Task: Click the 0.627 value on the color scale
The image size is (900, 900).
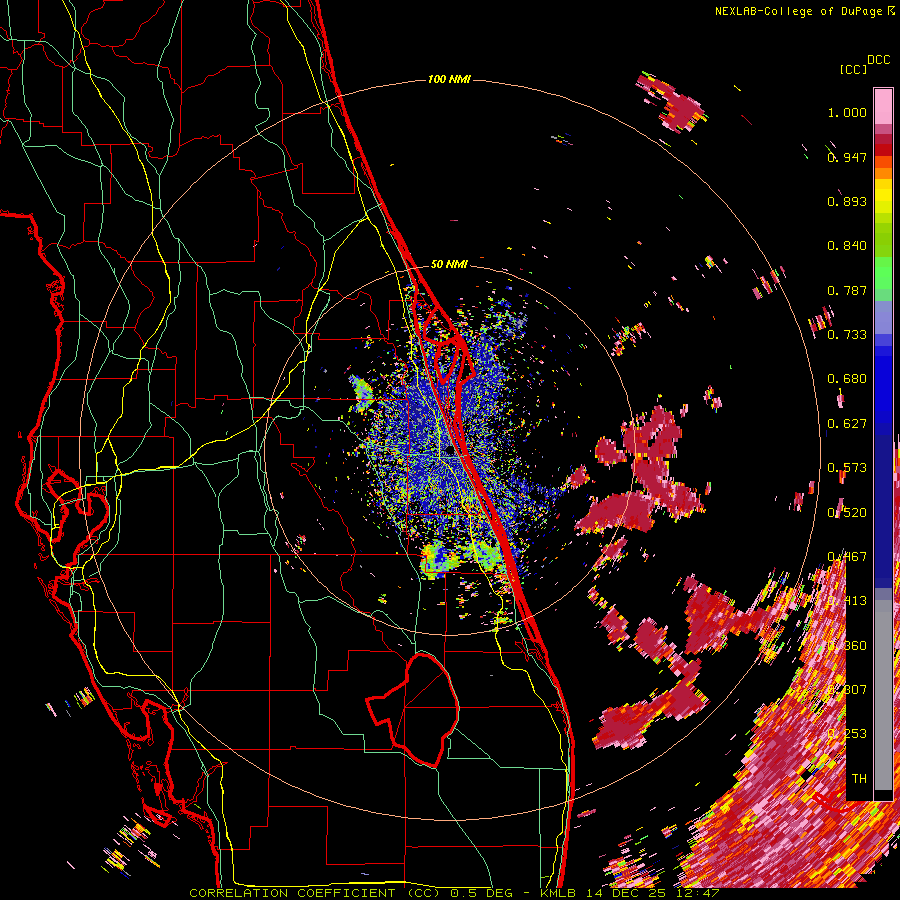Action: (847, 424)
